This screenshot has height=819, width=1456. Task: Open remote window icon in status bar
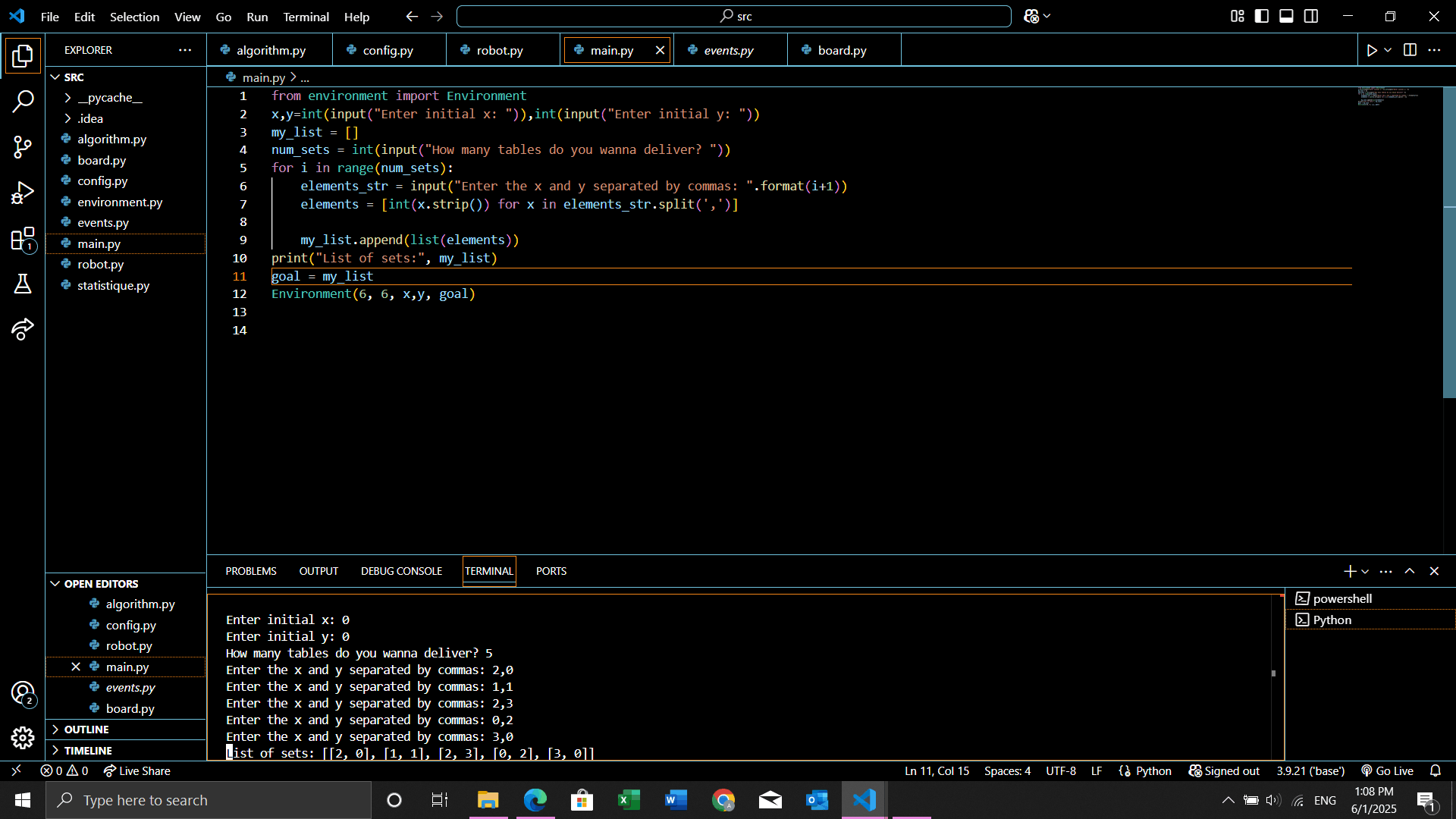pyautogui.click(x=16, y=770)
